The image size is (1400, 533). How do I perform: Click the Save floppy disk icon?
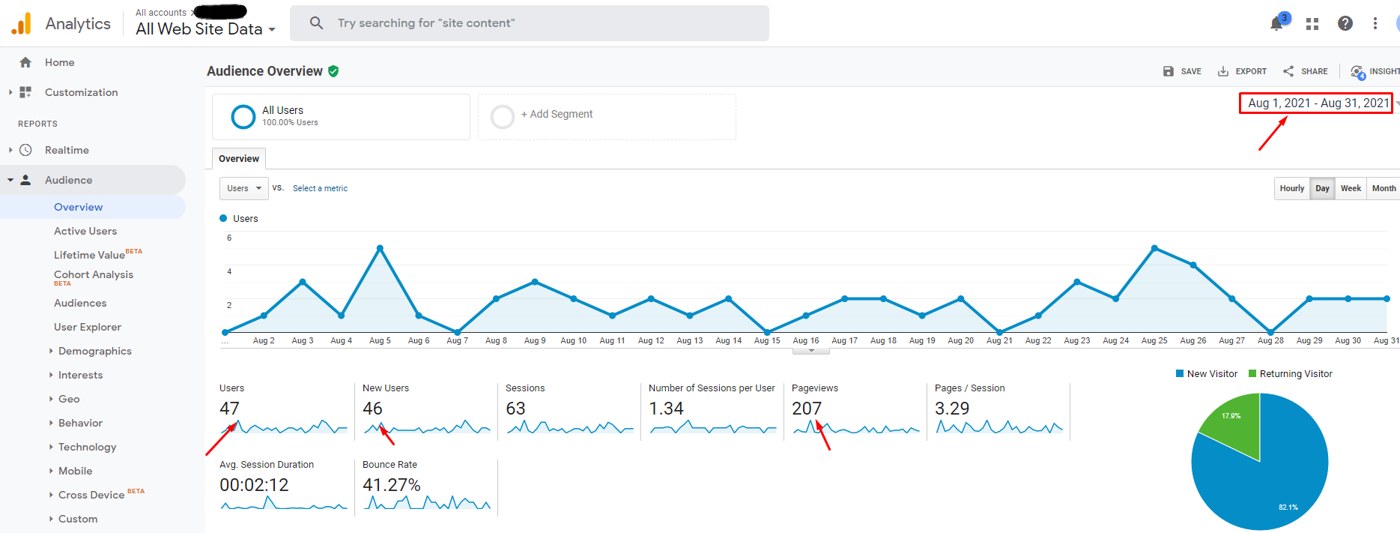pos(1168,71)
